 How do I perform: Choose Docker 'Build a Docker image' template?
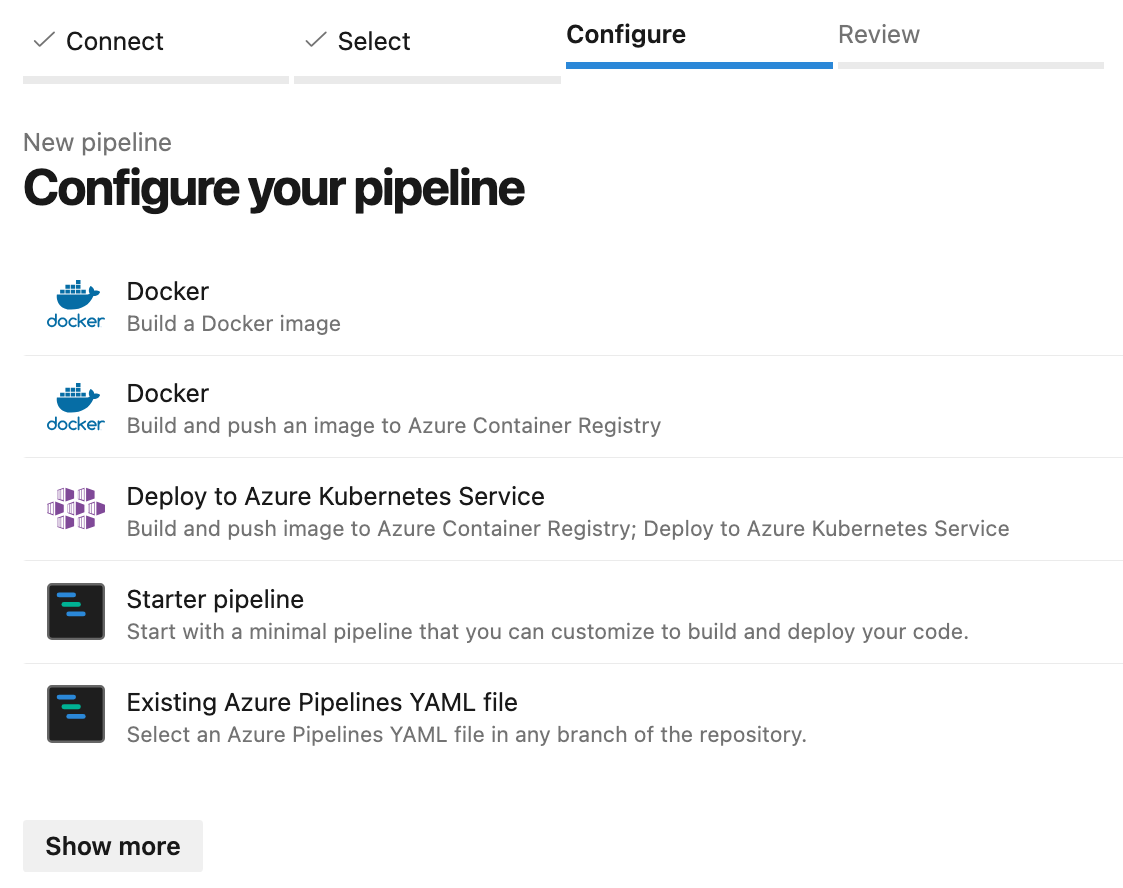tap(573, 305)
